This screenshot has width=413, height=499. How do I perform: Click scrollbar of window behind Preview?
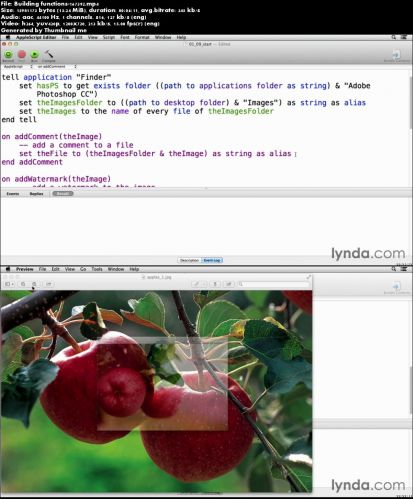(411, 390)
